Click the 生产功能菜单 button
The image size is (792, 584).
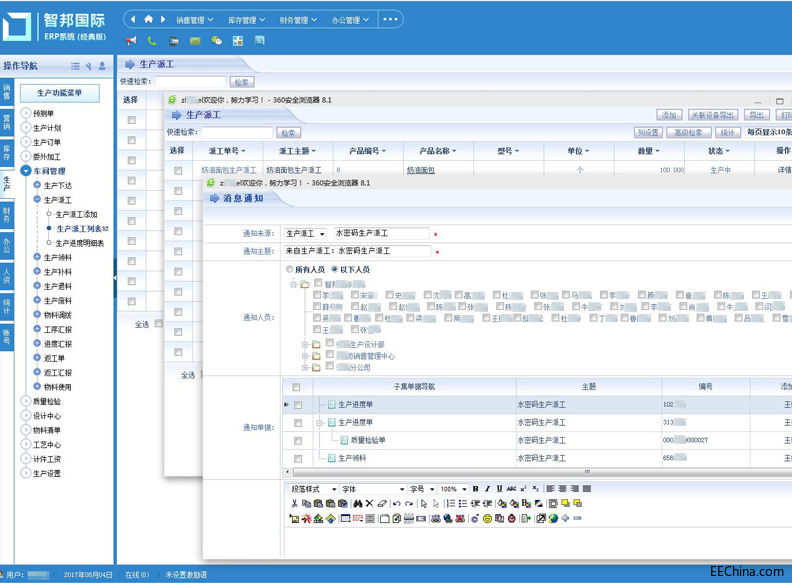60,93
